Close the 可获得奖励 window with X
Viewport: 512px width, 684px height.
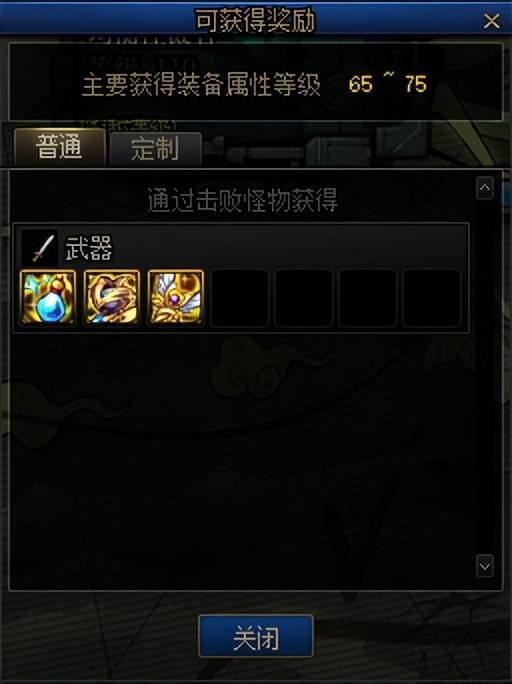(x=492, y=21)
